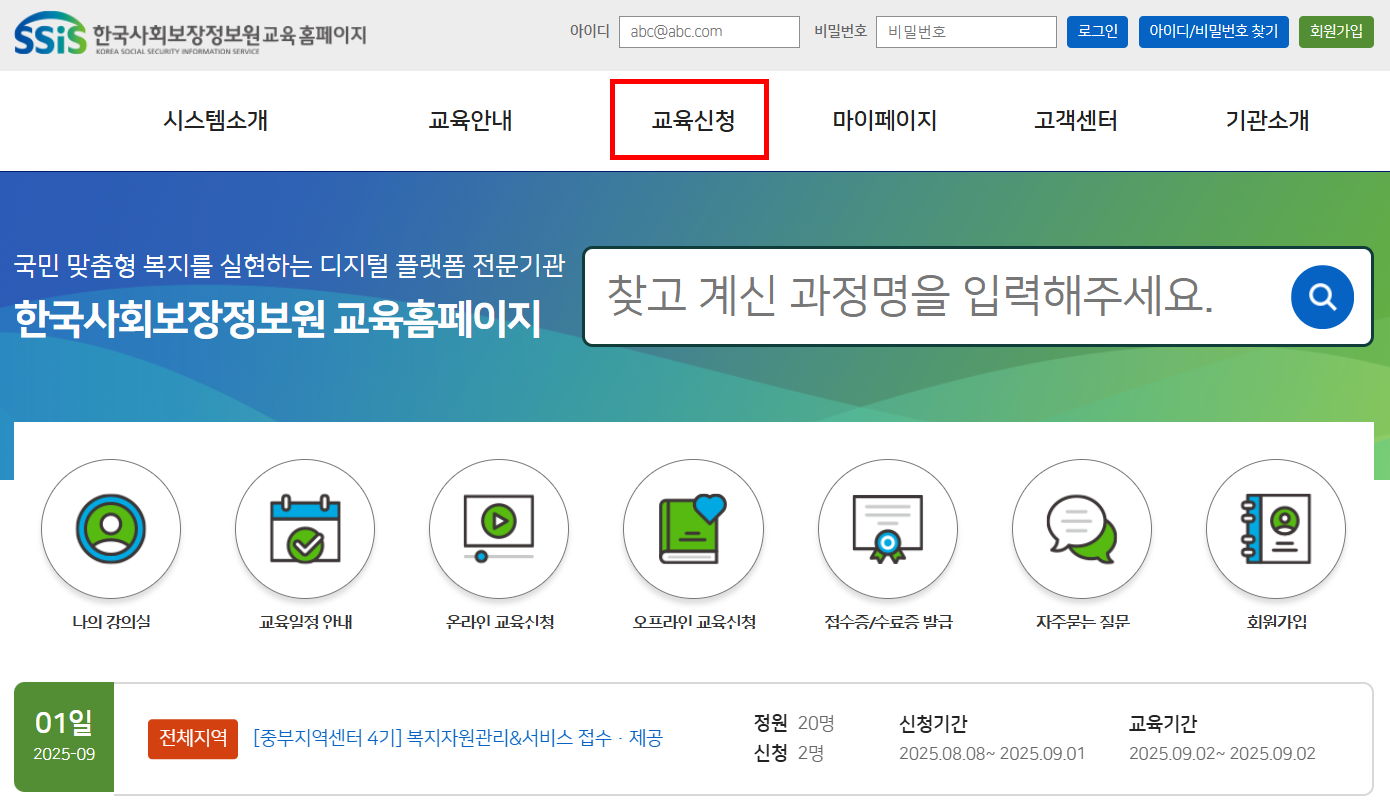Open 중부지역센터 4기 복지자원관리 course link
This screenshot has height=802, width=1390.
pyautogui.click(x=458, y=739)
